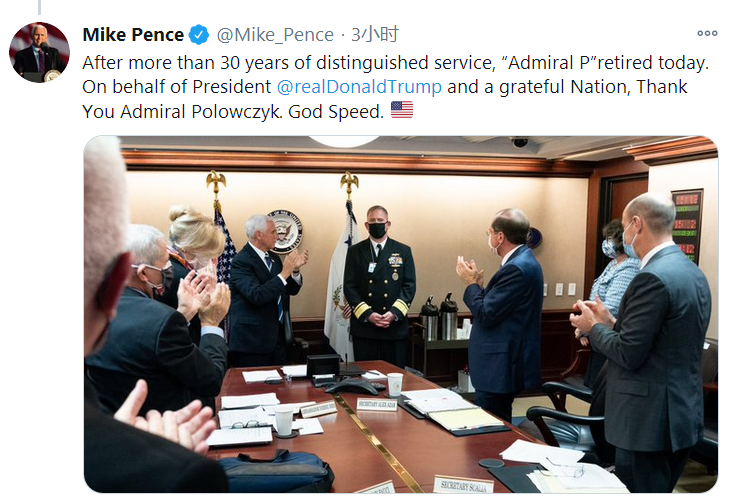Viewport: 736px width, 499px height.
Task: Open the Mike Pence display name link
Action: click(x=133, y=35)
